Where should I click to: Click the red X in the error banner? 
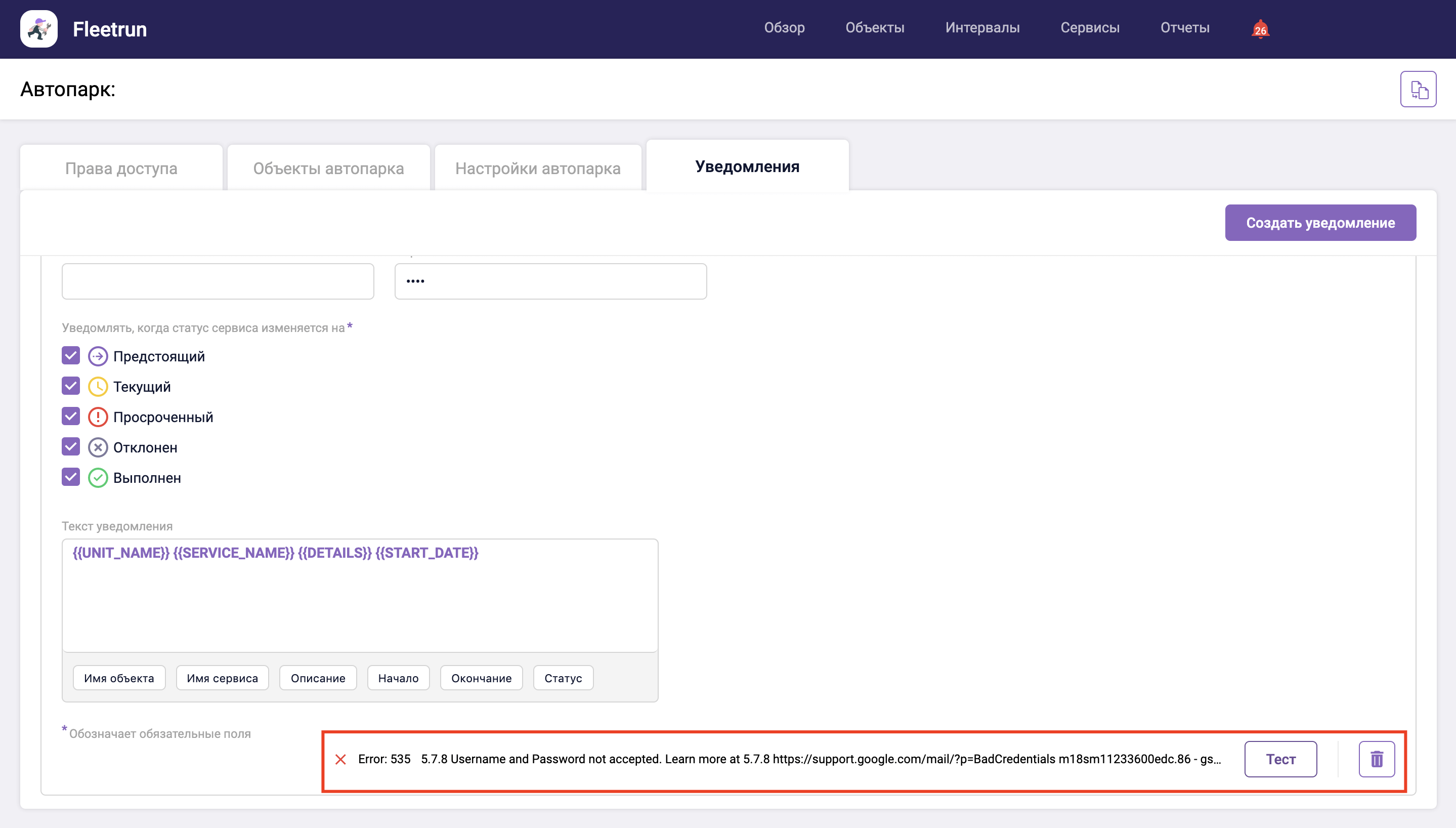pos(340,759)
